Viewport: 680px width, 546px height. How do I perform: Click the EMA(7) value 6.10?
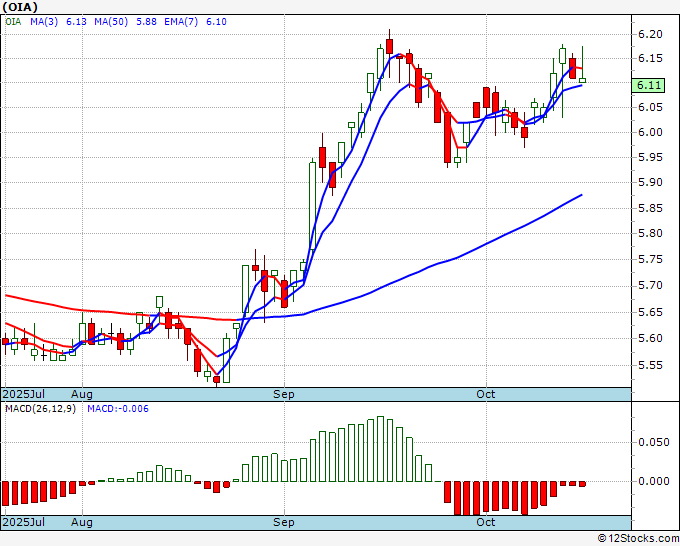pos(216,22)
